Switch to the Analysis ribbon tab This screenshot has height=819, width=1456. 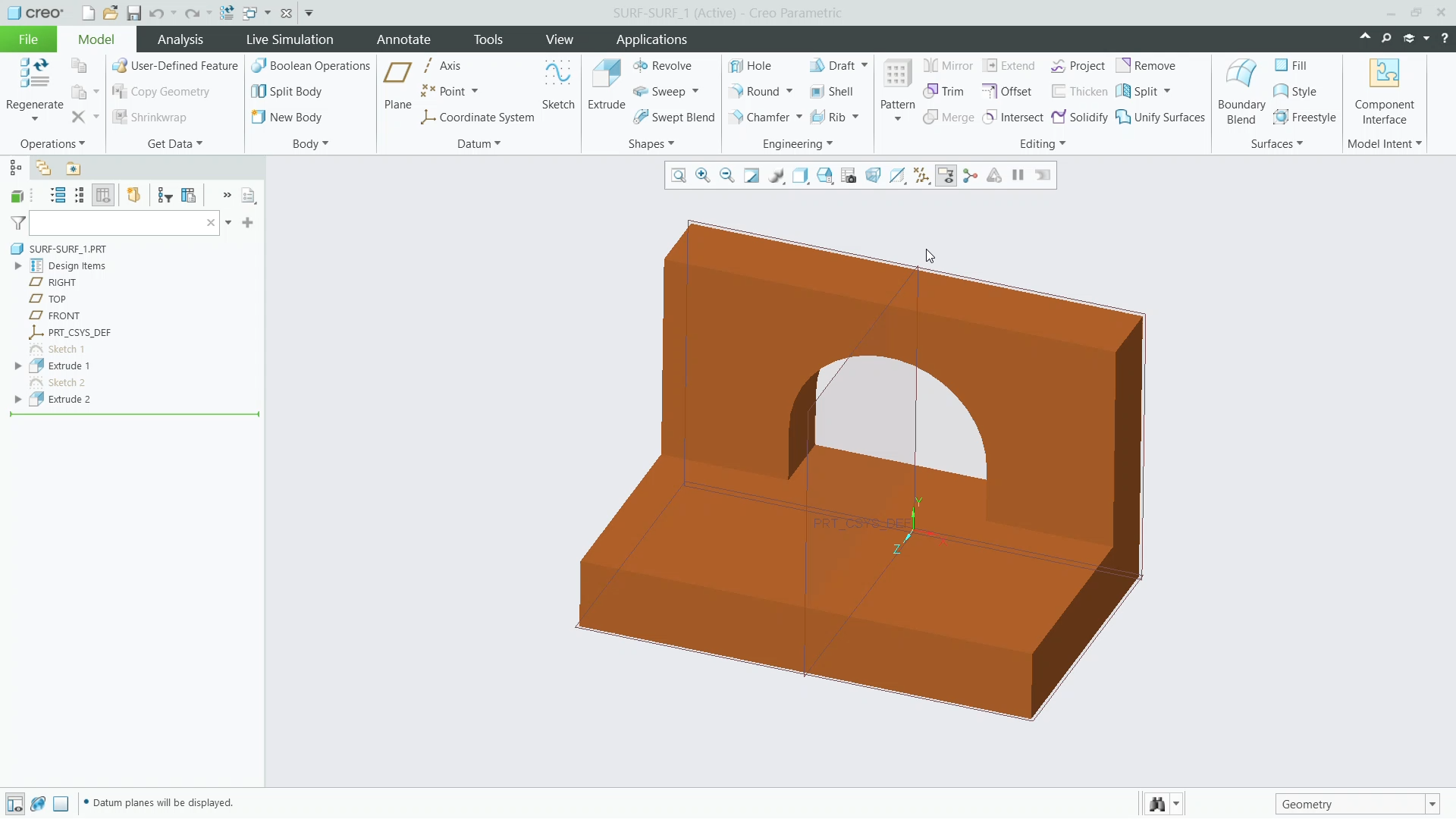pyautogui.click(x=180, y=39)
